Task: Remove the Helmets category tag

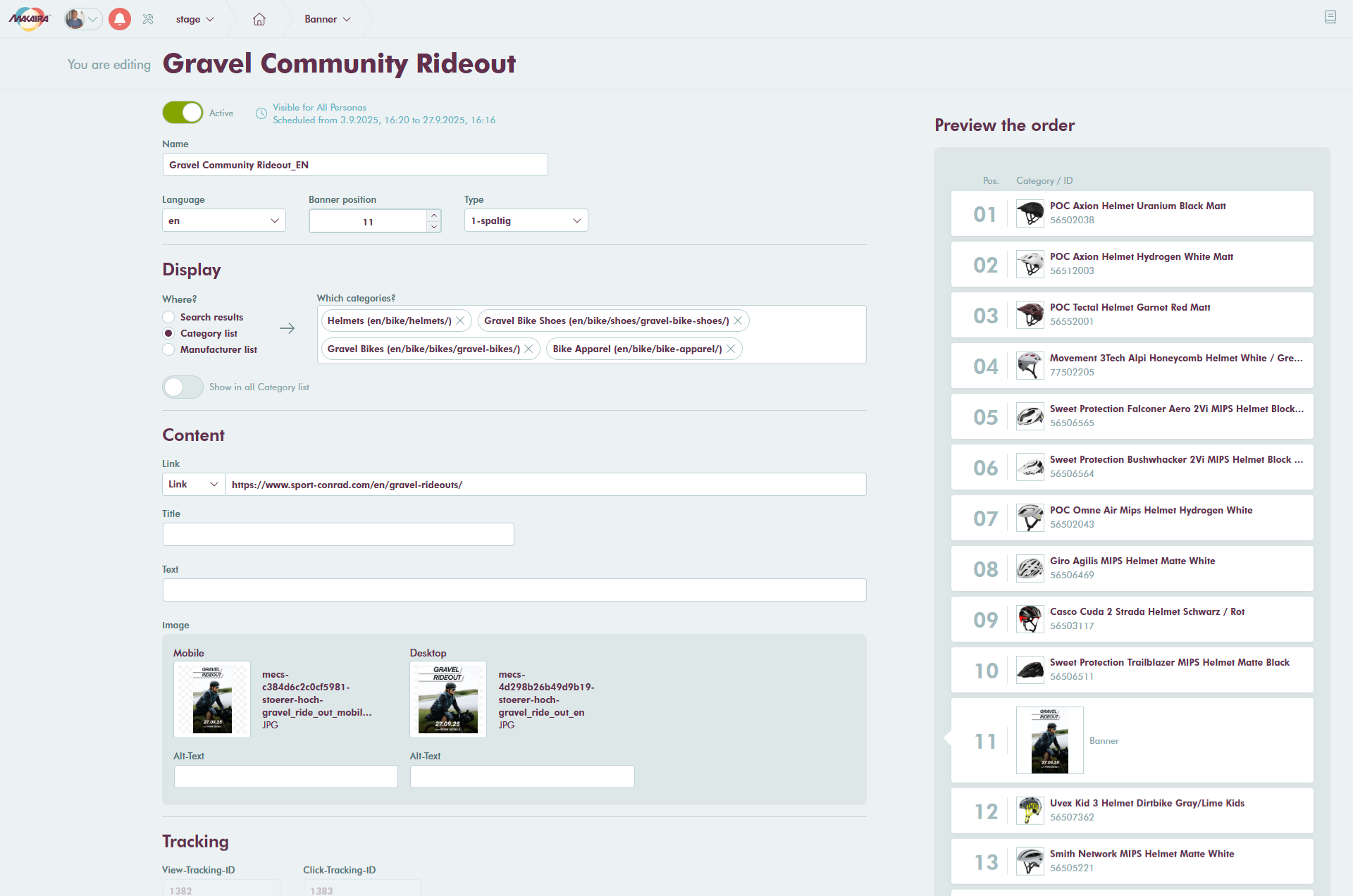Action: (x=460, y=321)
